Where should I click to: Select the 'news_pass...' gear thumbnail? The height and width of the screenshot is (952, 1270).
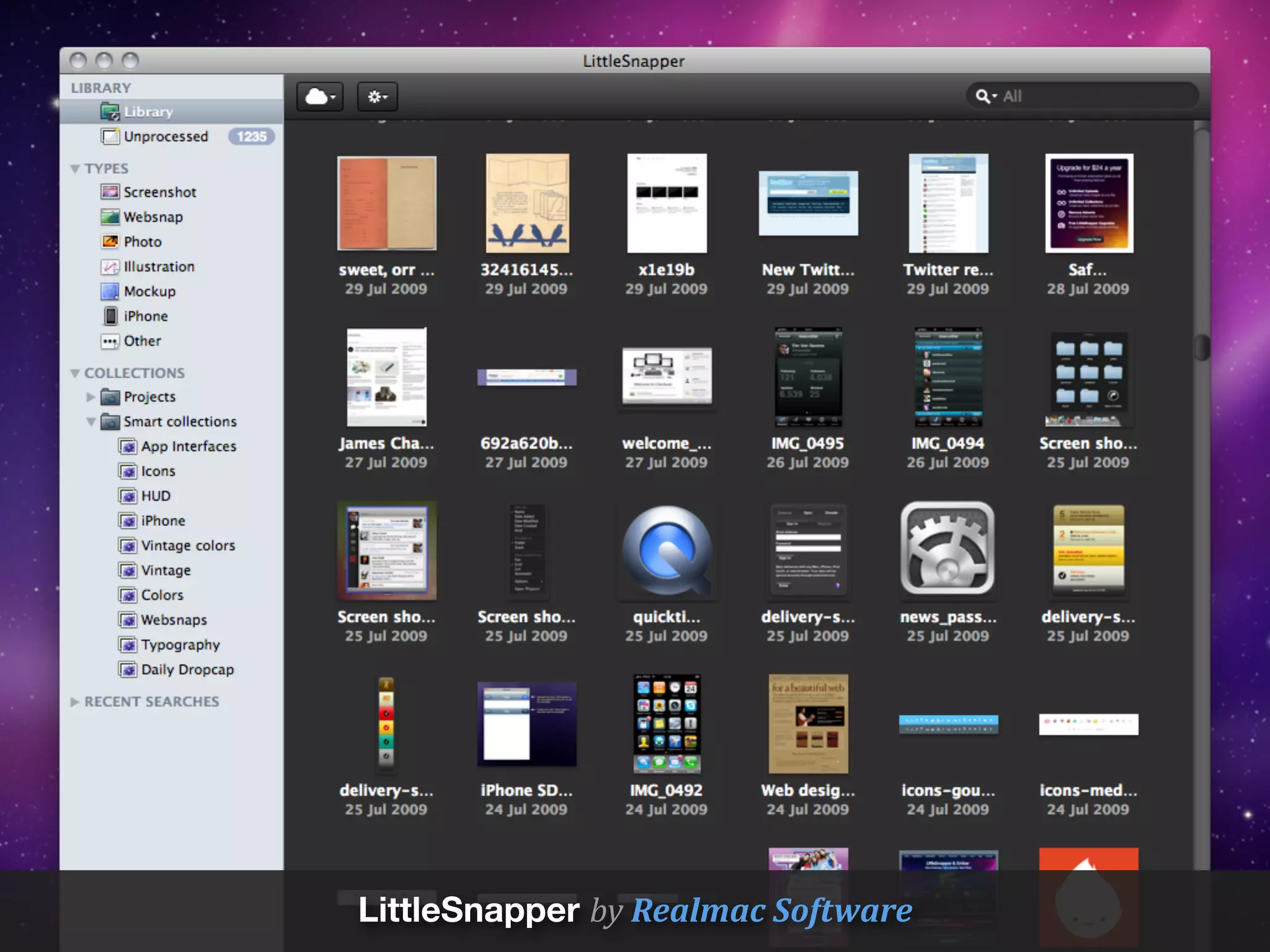click(x=948, y=549)
